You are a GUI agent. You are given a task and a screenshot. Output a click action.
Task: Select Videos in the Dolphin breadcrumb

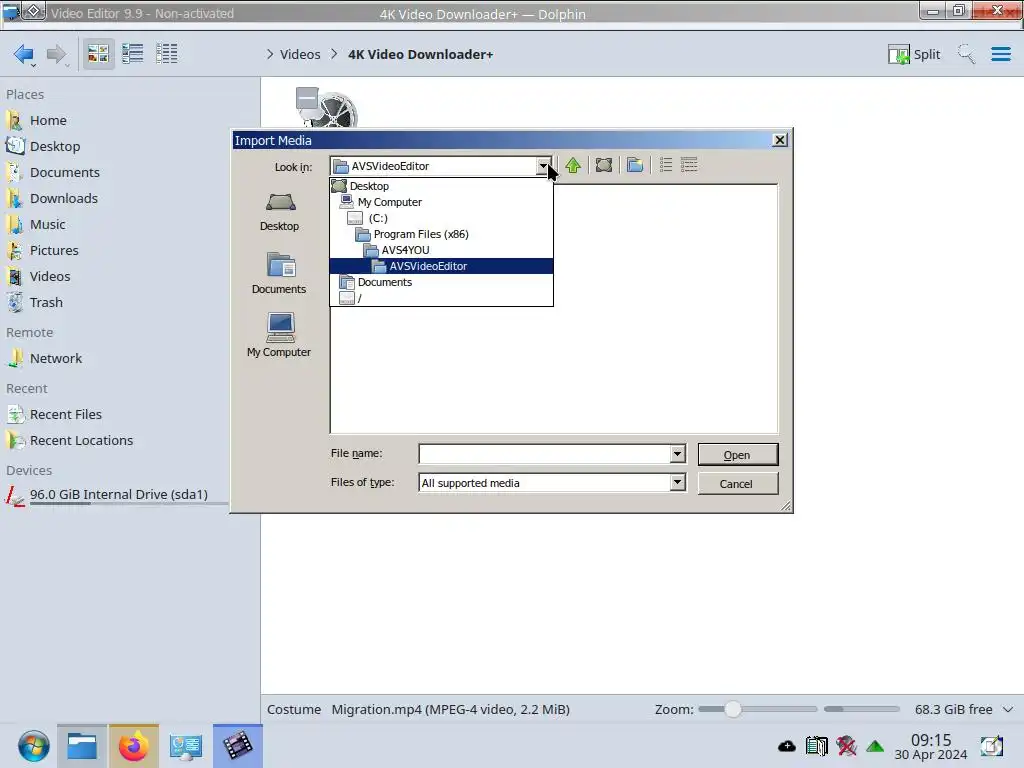coord(300,54)
